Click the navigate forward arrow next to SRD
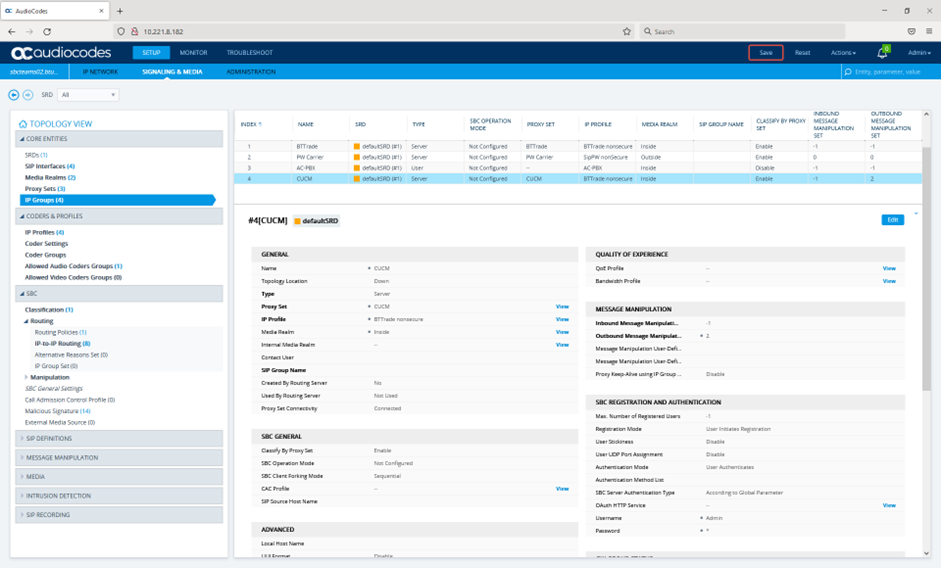 point(28,95)
